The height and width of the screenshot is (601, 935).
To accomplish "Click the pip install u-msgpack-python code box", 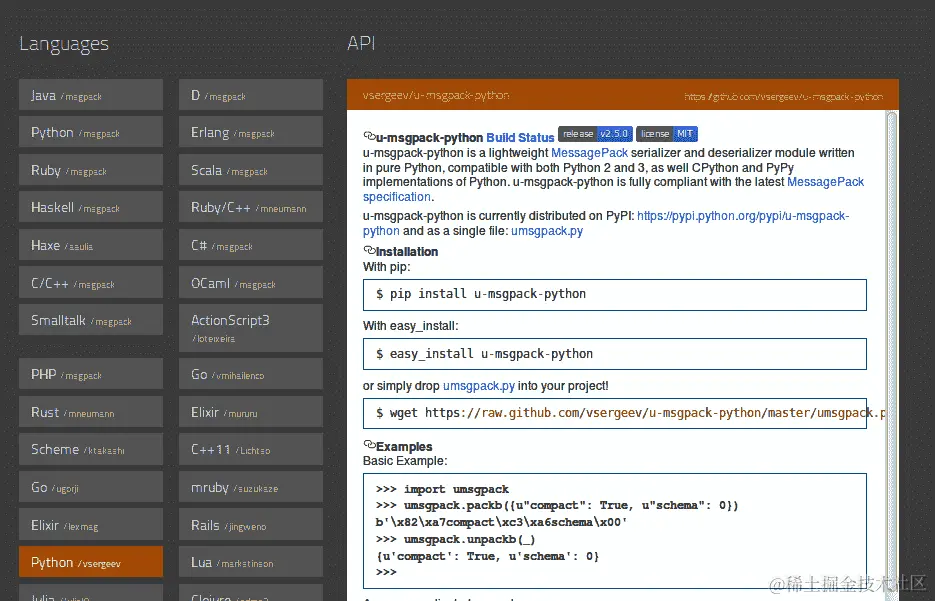I will click(x=615, y=295).
